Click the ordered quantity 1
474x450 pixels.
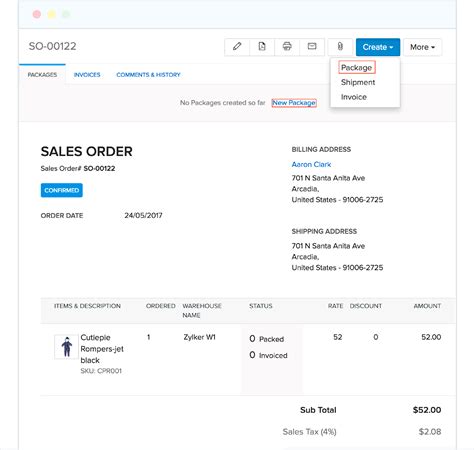point(149,337)
